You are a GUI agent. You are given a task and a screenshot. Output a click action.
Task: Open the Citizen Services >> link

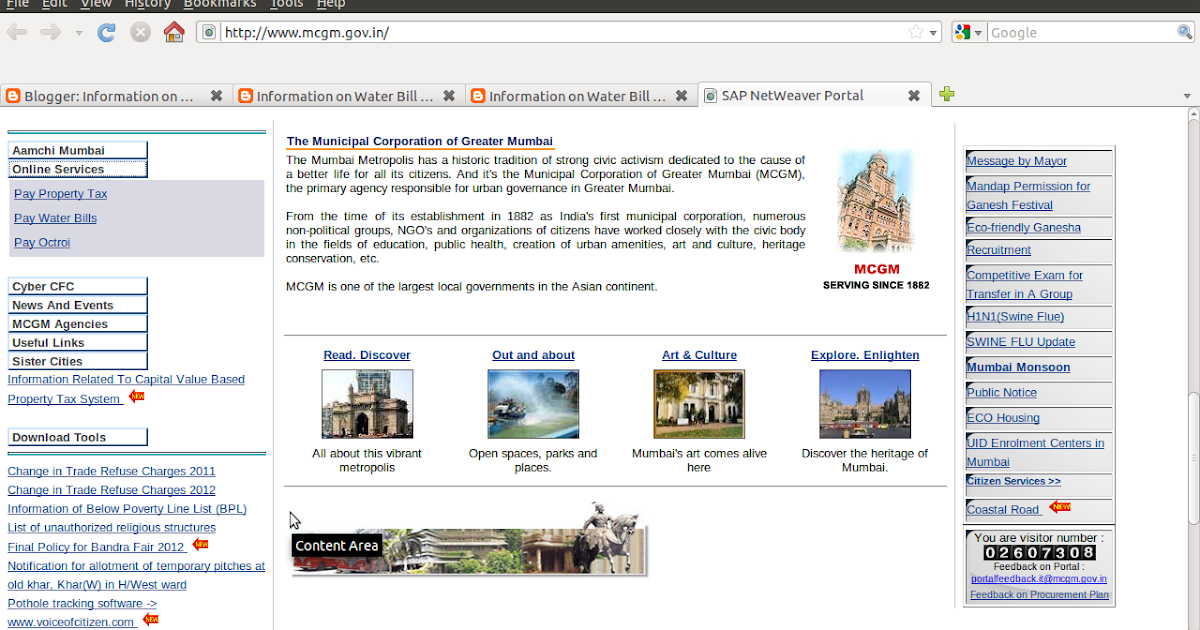coord(1013,481)
